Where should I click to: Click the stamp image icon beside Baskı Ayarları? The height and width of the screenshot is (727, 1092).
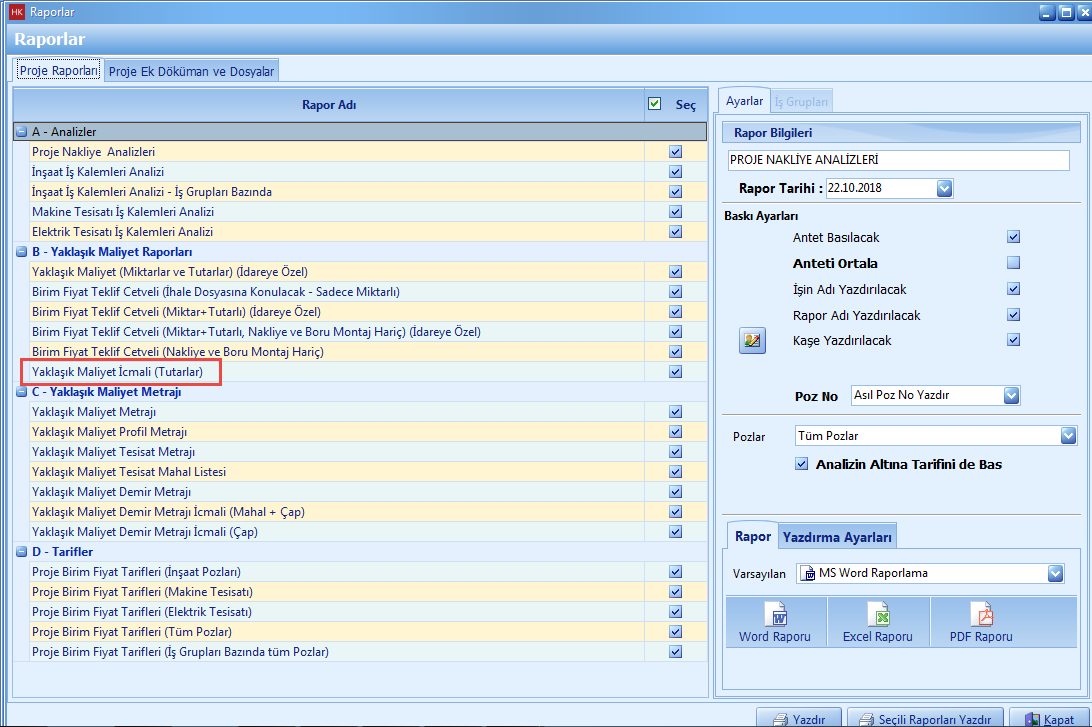click(x=752, y=341)
